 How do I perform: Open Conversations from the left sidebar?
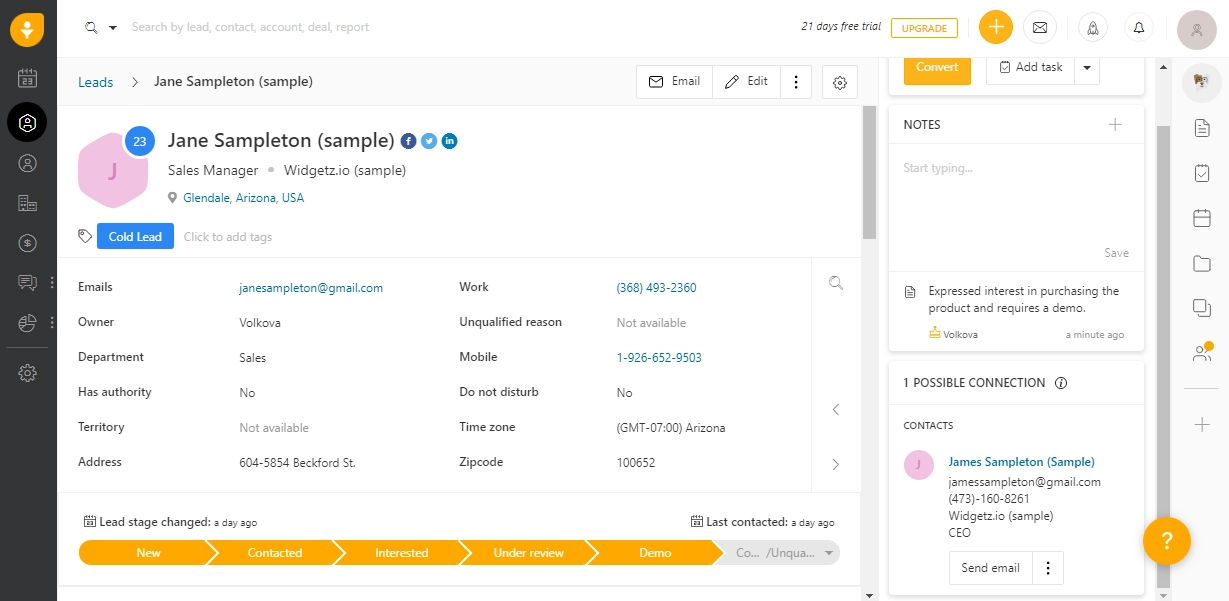coord(27,282)
